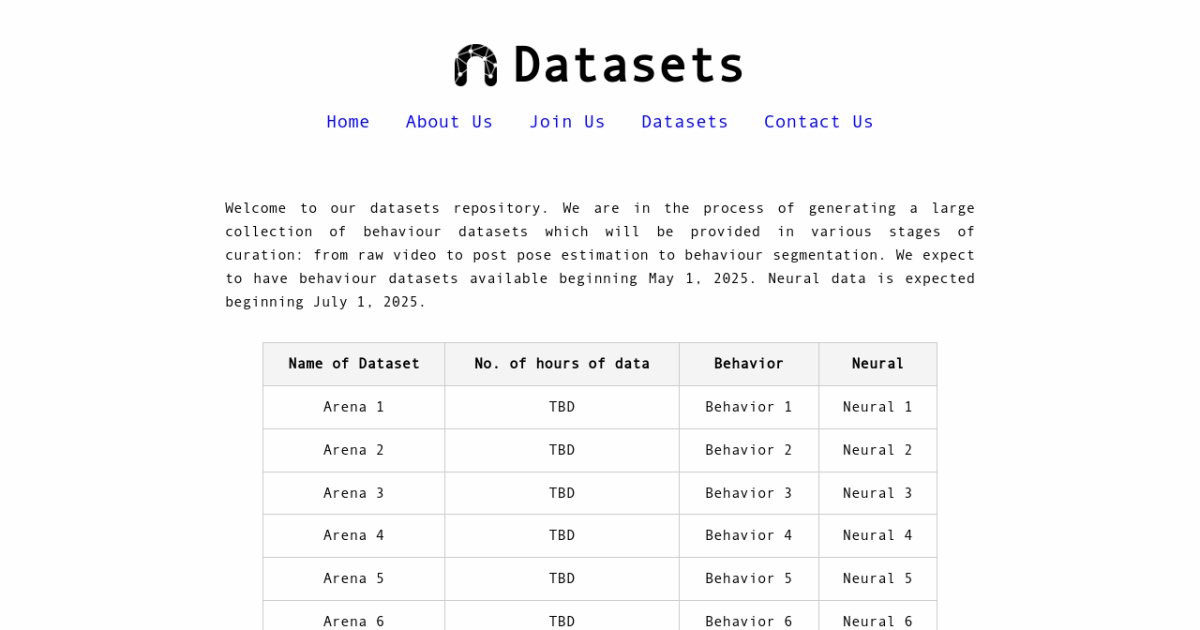Navigate to Contact Us
Viewport: 1200px width, 630px height.
point(819,122)
